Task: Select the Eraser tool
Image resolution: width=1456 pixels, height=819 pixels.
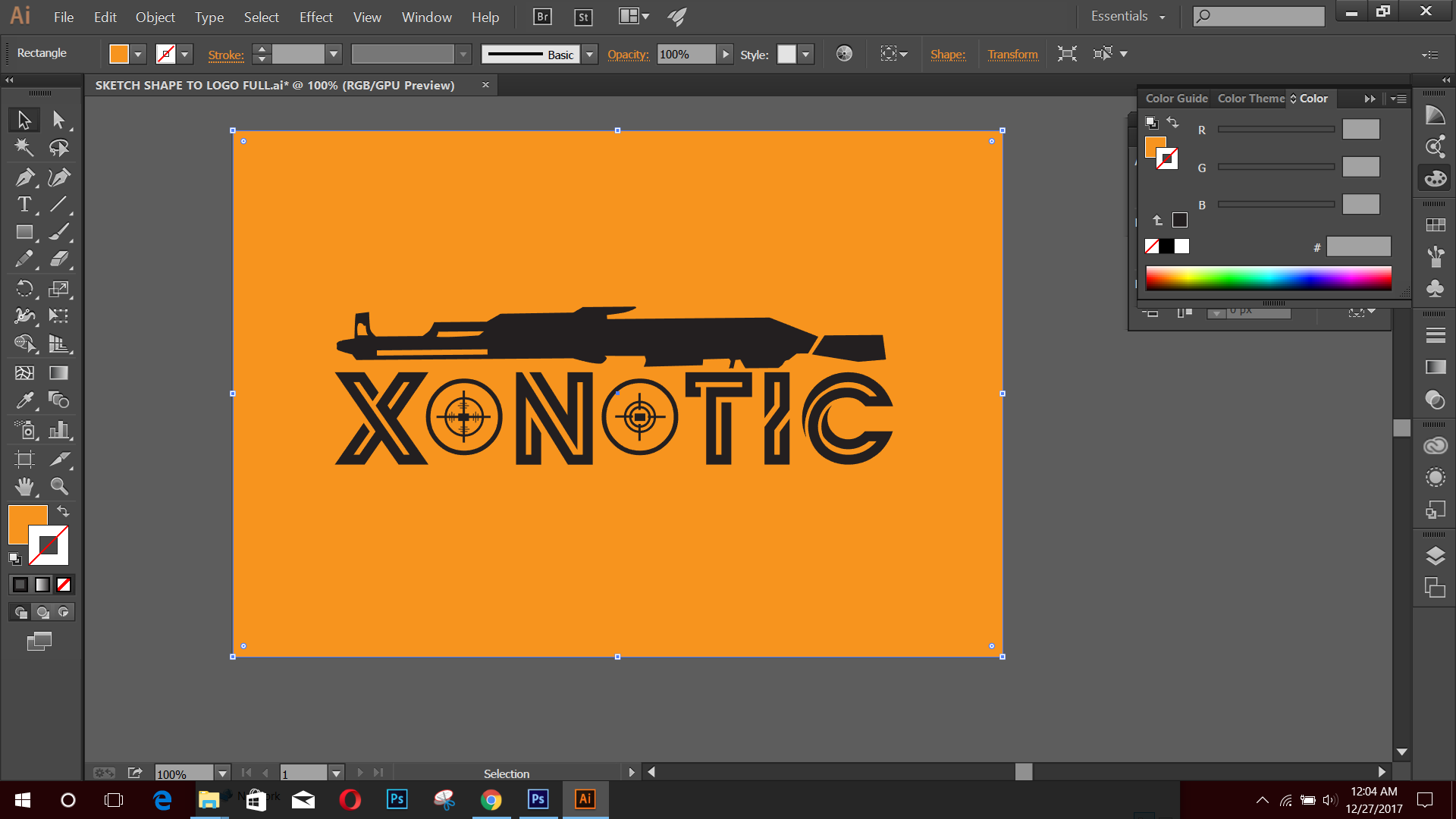Action: pyautogui.click(x=58, y=259)
